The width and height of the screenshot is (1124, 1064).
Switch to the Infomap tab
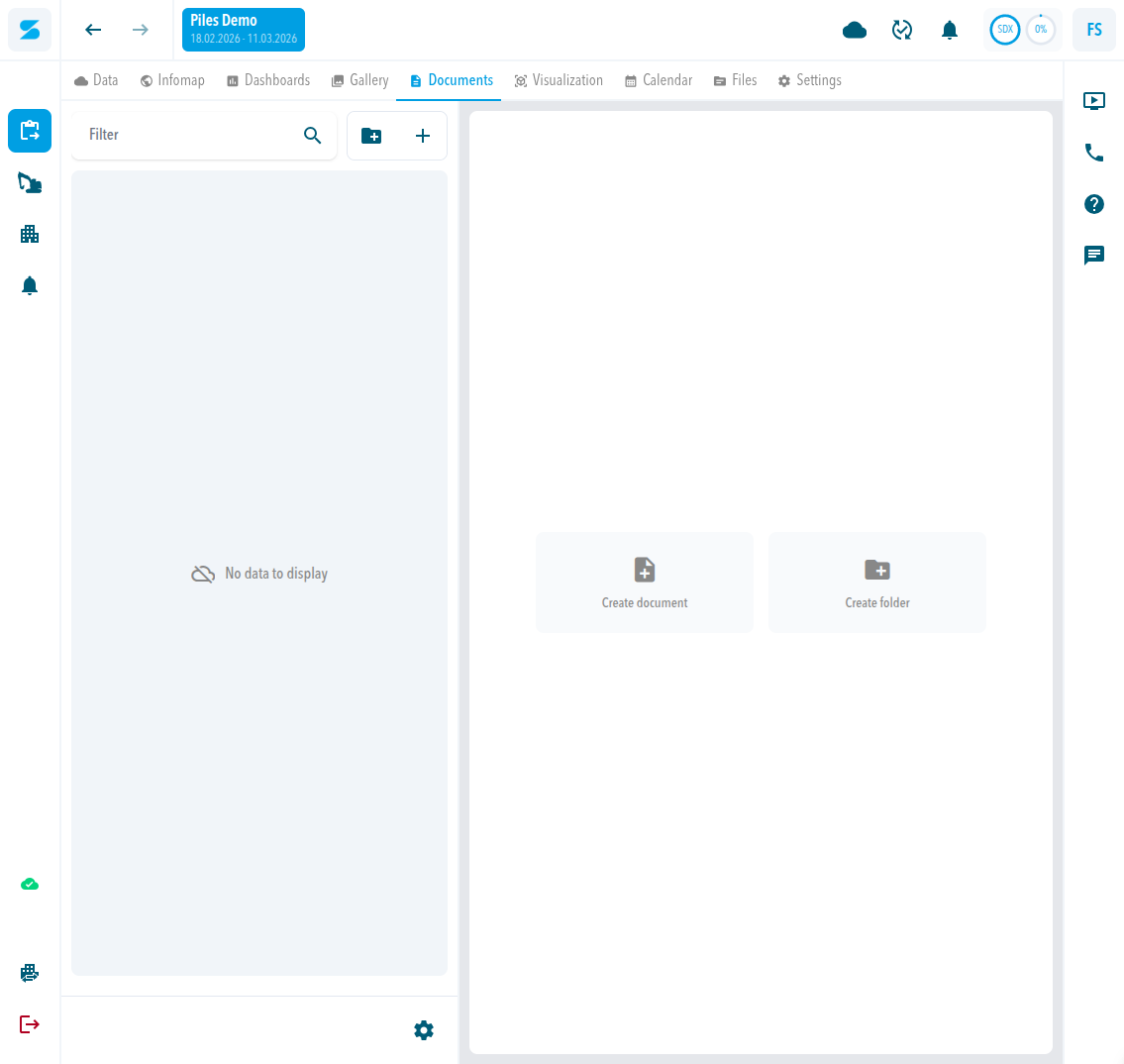172,80
